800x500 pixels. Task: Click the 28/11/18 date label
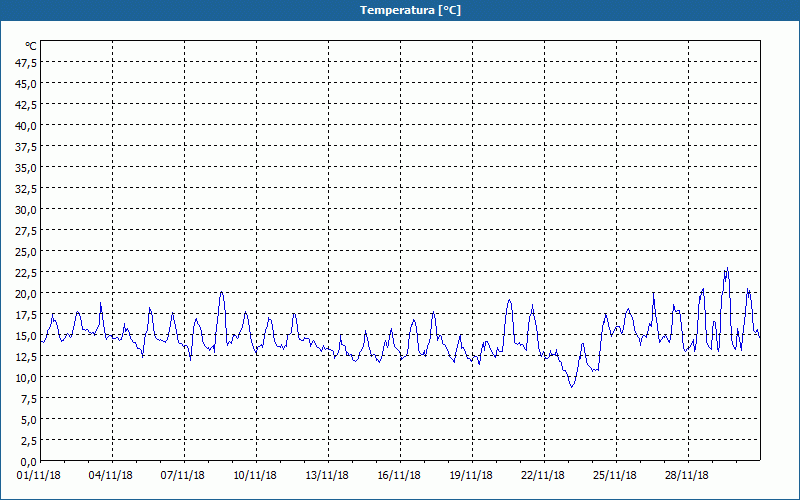tap(687, 476)
